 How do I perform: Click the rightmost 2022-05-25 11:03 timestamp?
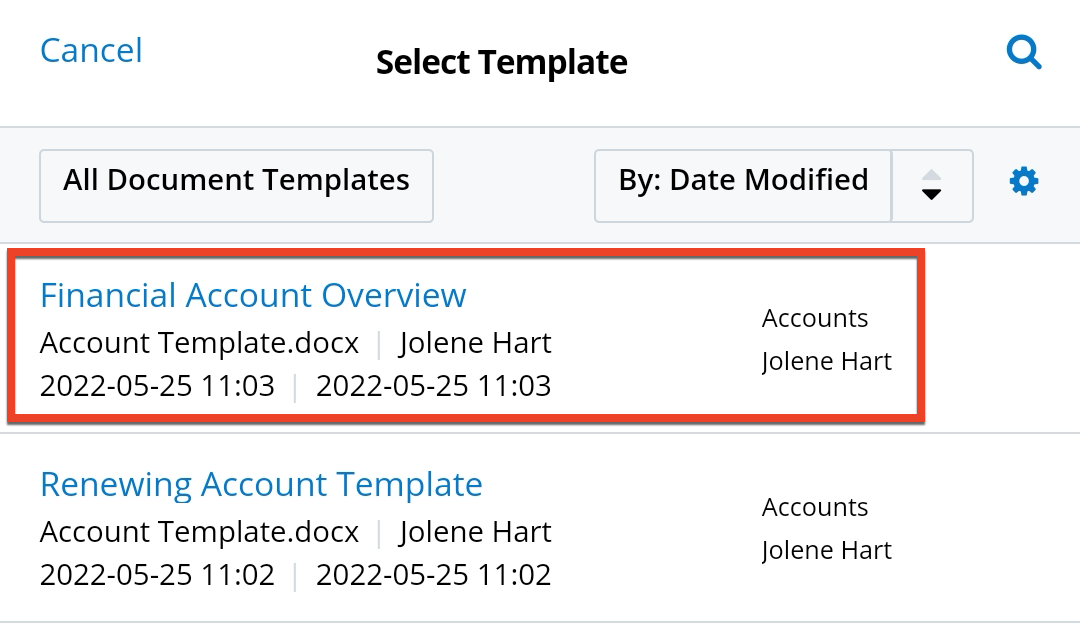tap(433, 387)
